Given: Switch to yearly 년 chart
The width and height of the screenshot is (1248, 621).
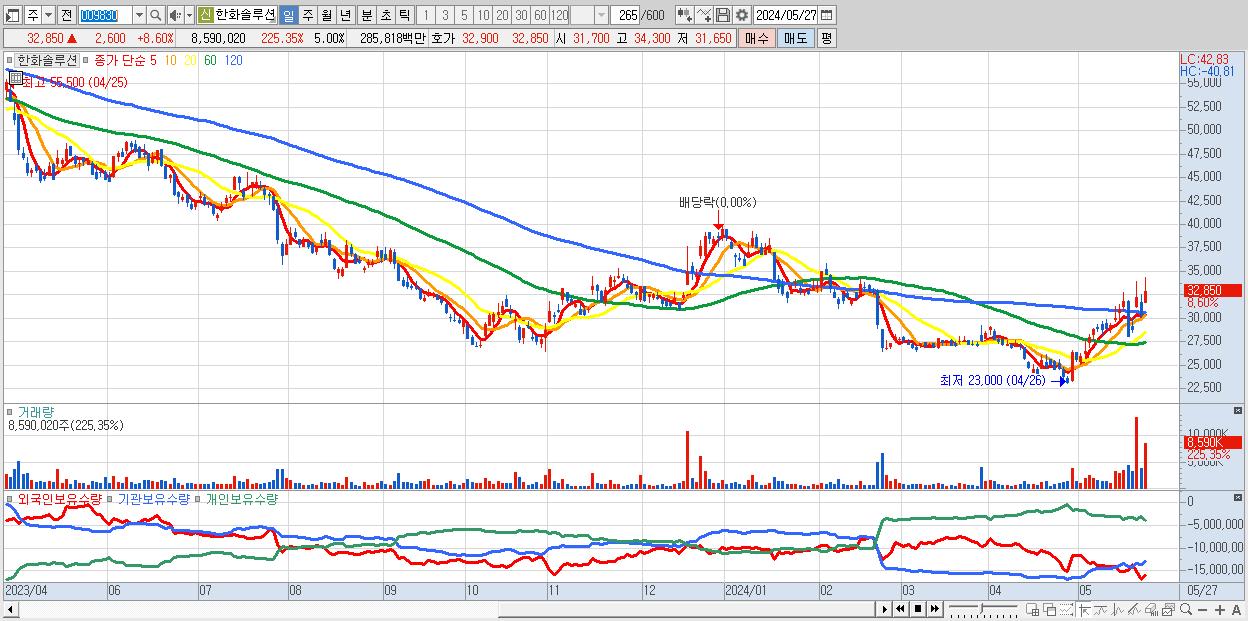Looking at the screenshot, I should point(345,15).
